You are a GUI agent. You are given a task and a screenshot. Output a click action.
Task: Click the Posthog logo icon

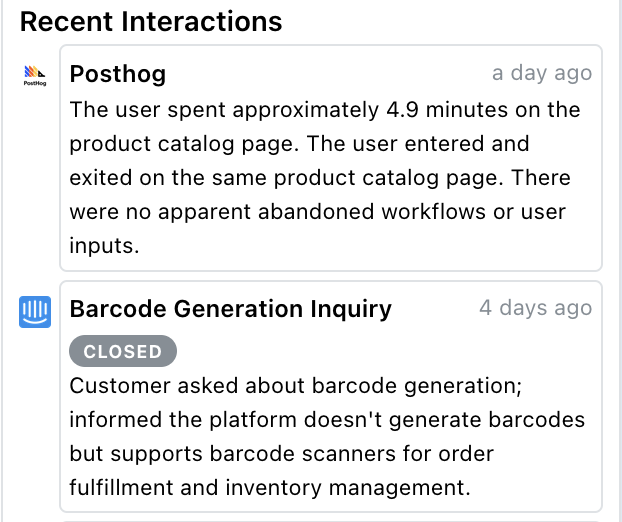(x=34, y=74)
